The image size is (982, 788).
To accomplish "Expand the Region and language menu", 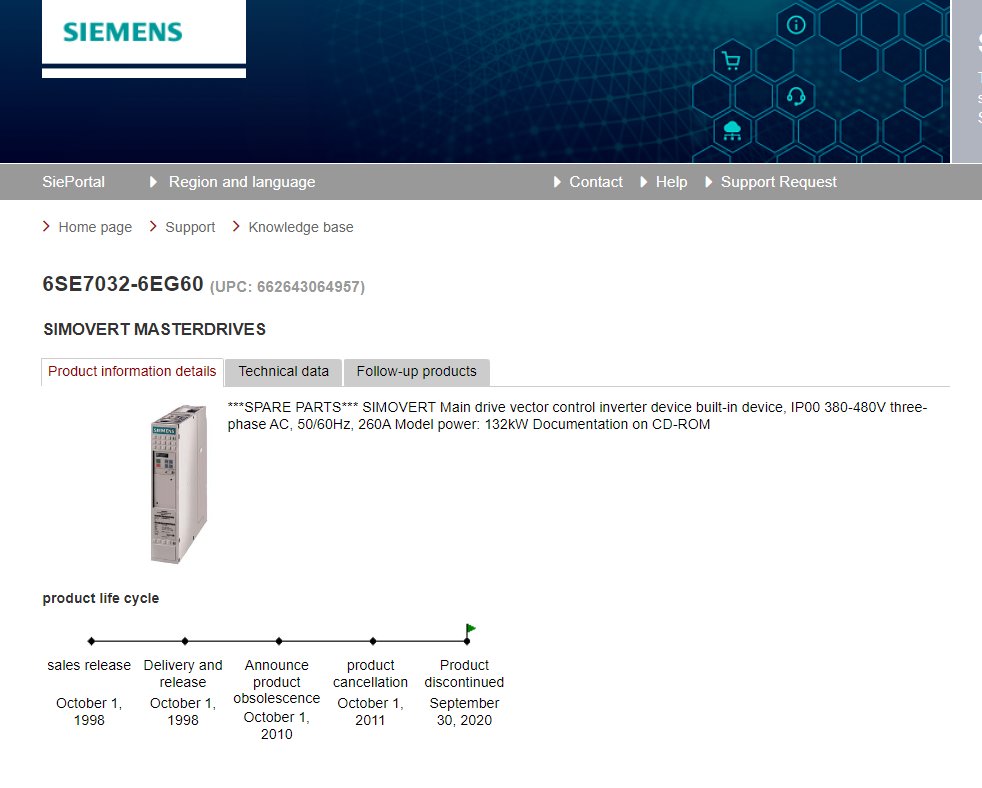I will pyautogui.click(x=241, y=182).
